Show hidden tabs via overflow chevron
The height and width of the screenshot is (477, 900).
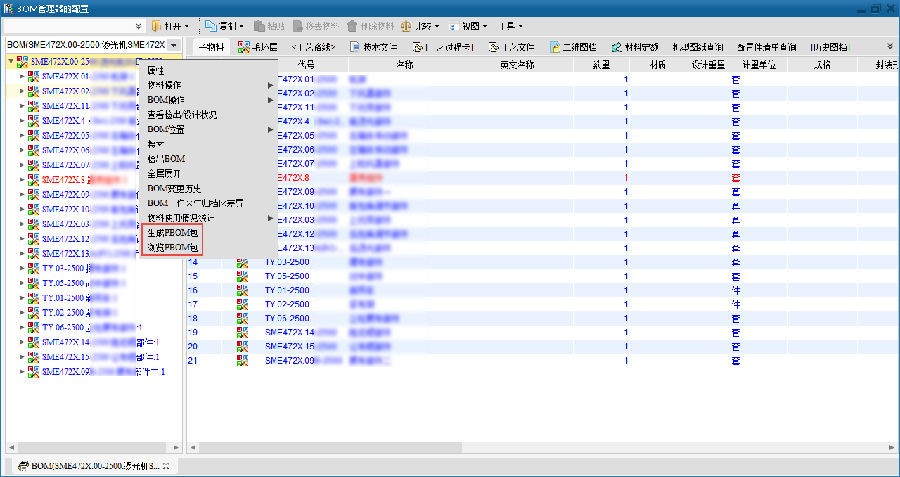point(889,46)
